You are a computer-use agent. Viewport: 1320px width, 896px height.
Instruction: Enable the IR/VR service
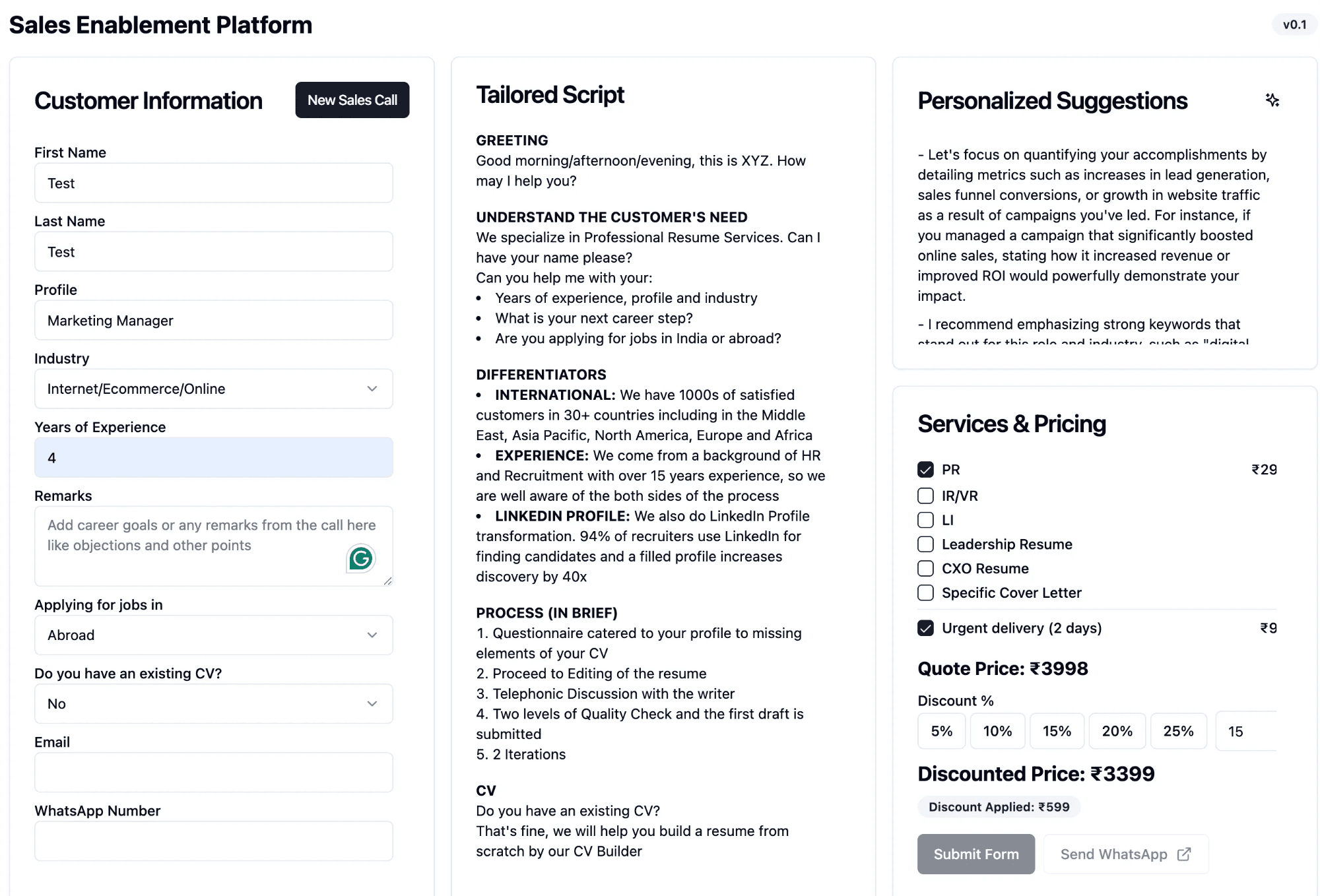925,496
